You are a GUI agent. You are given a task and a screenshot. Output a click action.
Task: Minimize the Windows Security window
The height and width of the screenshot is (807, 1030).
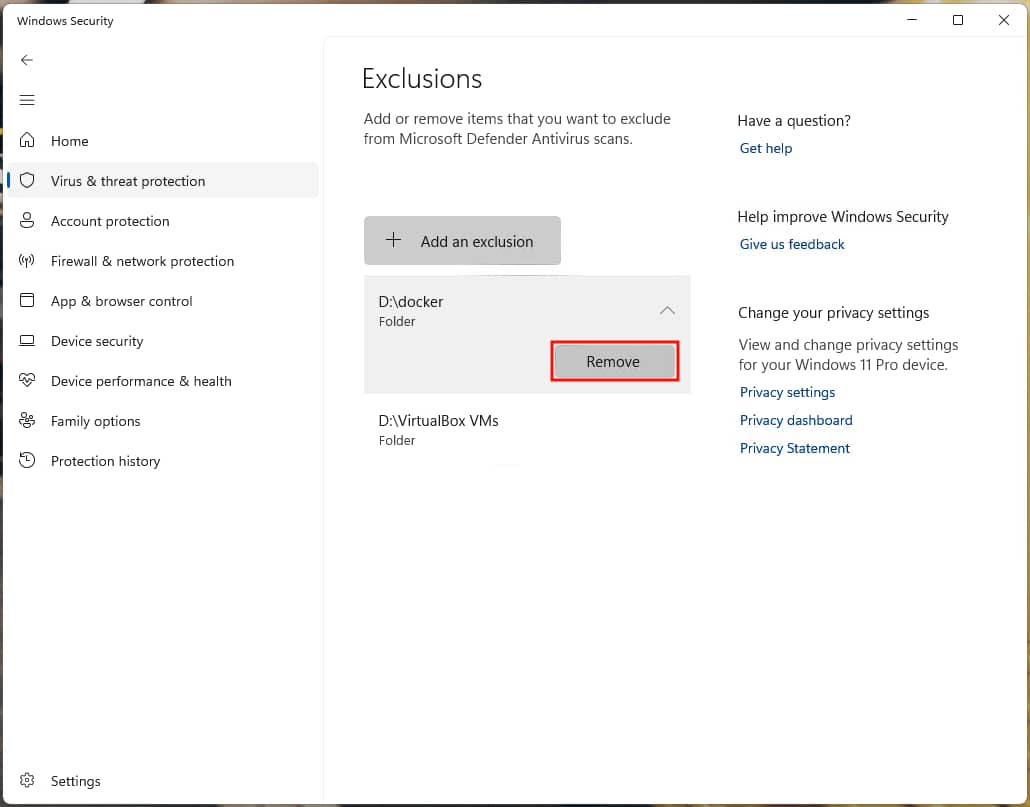(x=912, y=20)
